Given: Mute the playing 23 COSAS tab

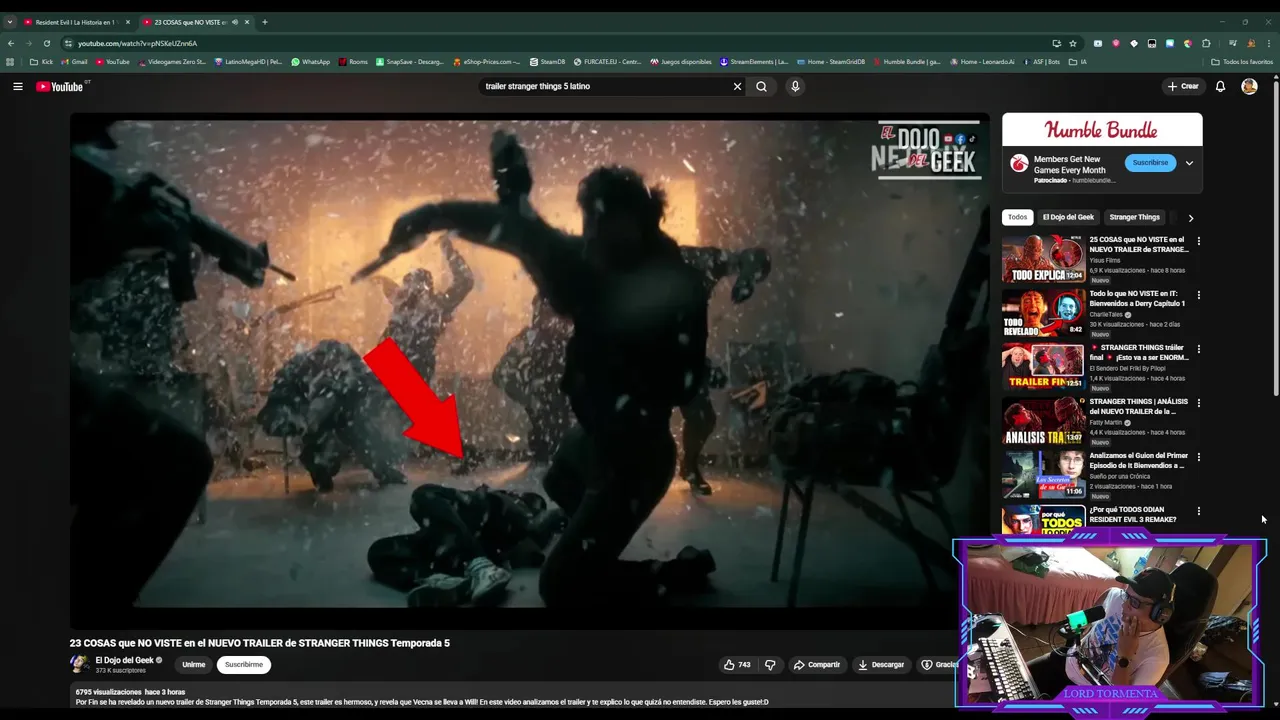Looking at the screenshot, I should pos(234,22).
